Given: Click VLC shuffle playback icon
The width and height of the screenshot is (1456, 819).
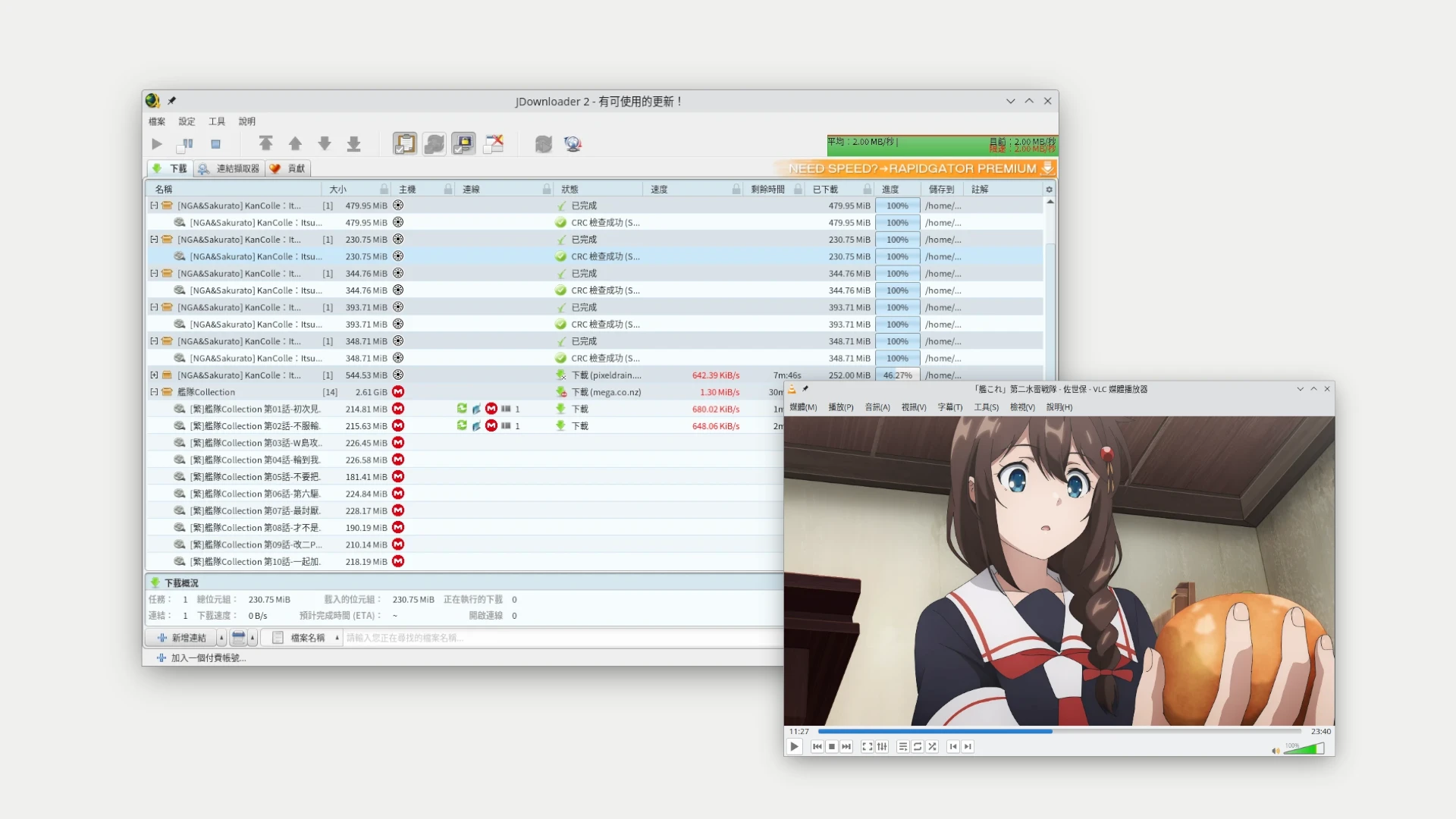Looking at the screenshot, I should coord(932,747).
